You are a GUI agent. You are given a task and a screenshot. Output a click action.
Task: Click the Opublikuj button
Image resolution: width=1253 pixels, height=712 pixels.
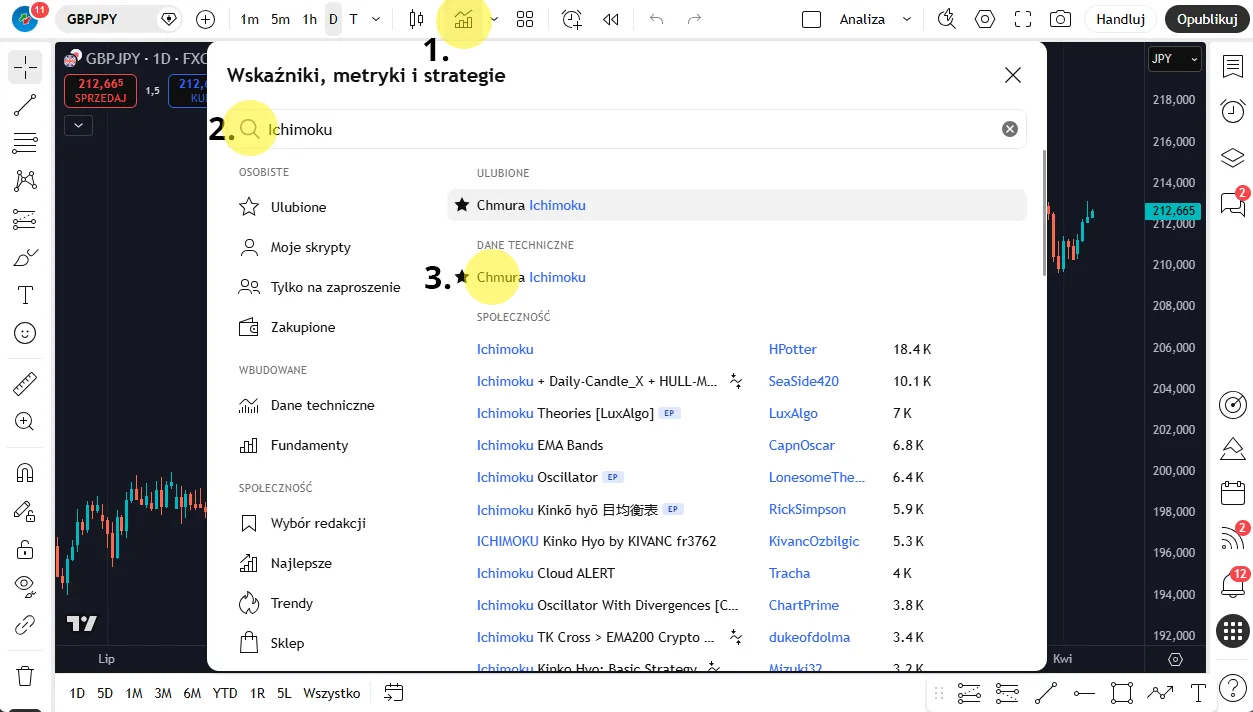[1207, 19]
